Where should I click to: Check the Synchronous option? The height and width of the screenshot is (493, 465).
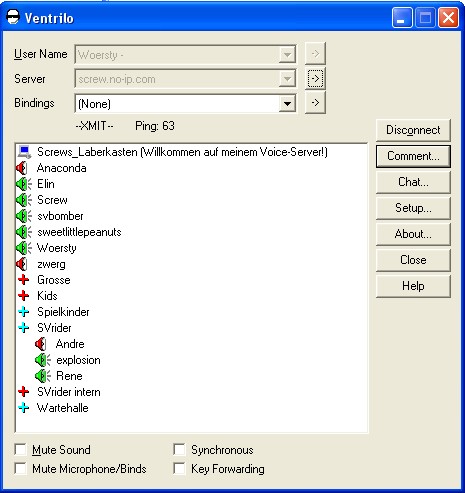click(x=179, y=449)
